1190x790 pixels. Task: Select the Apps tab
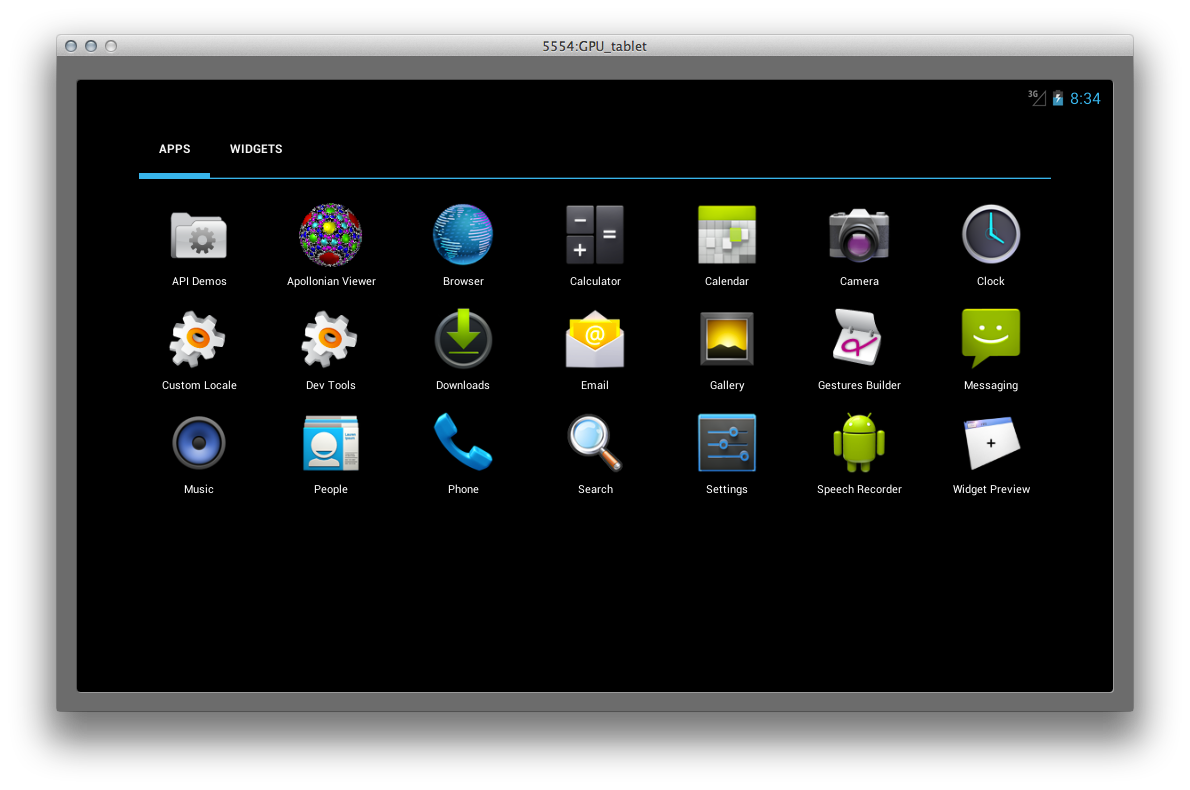point(175,149)
